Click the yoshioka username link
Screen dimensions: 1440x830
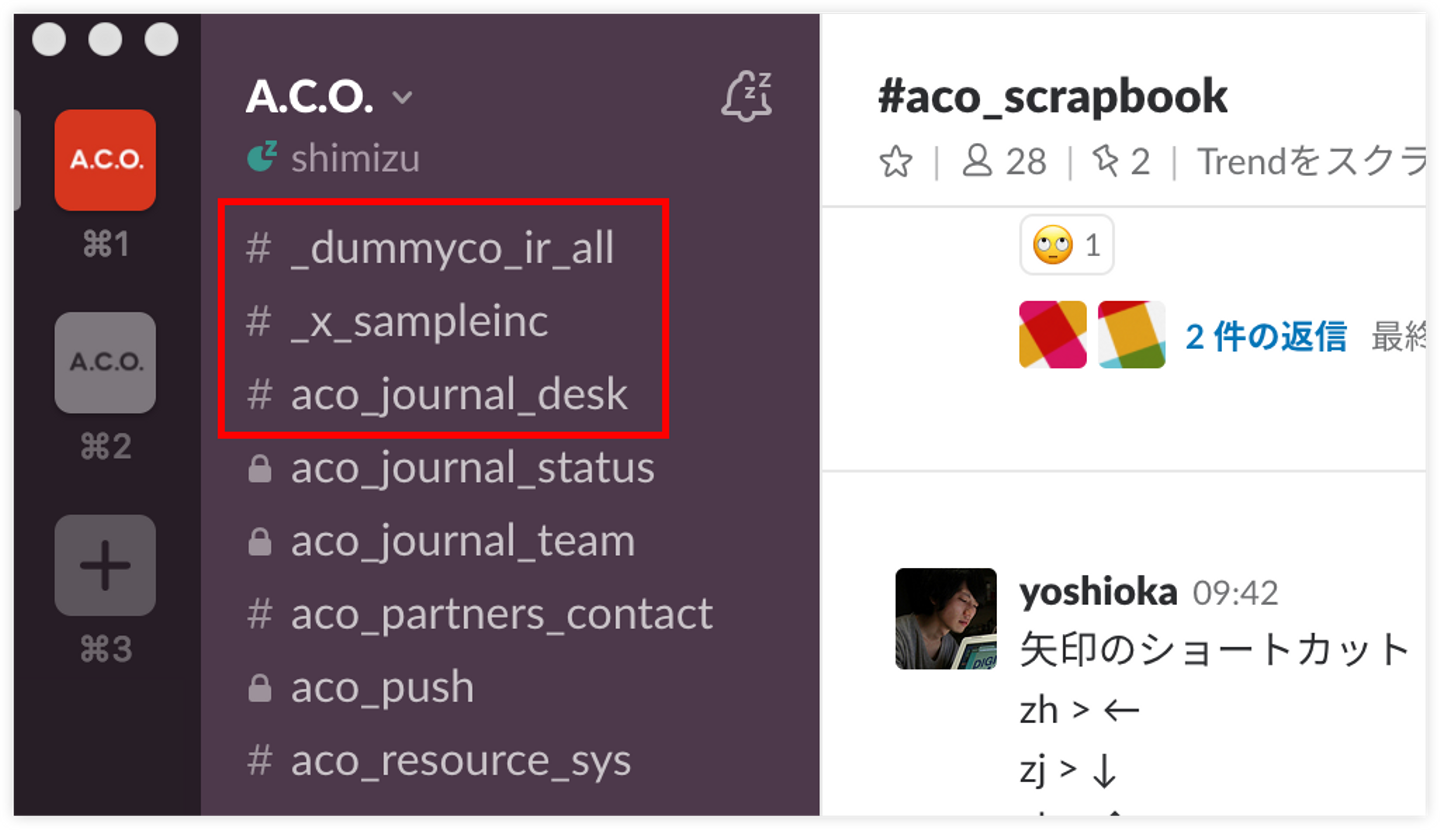(1097, 593)
